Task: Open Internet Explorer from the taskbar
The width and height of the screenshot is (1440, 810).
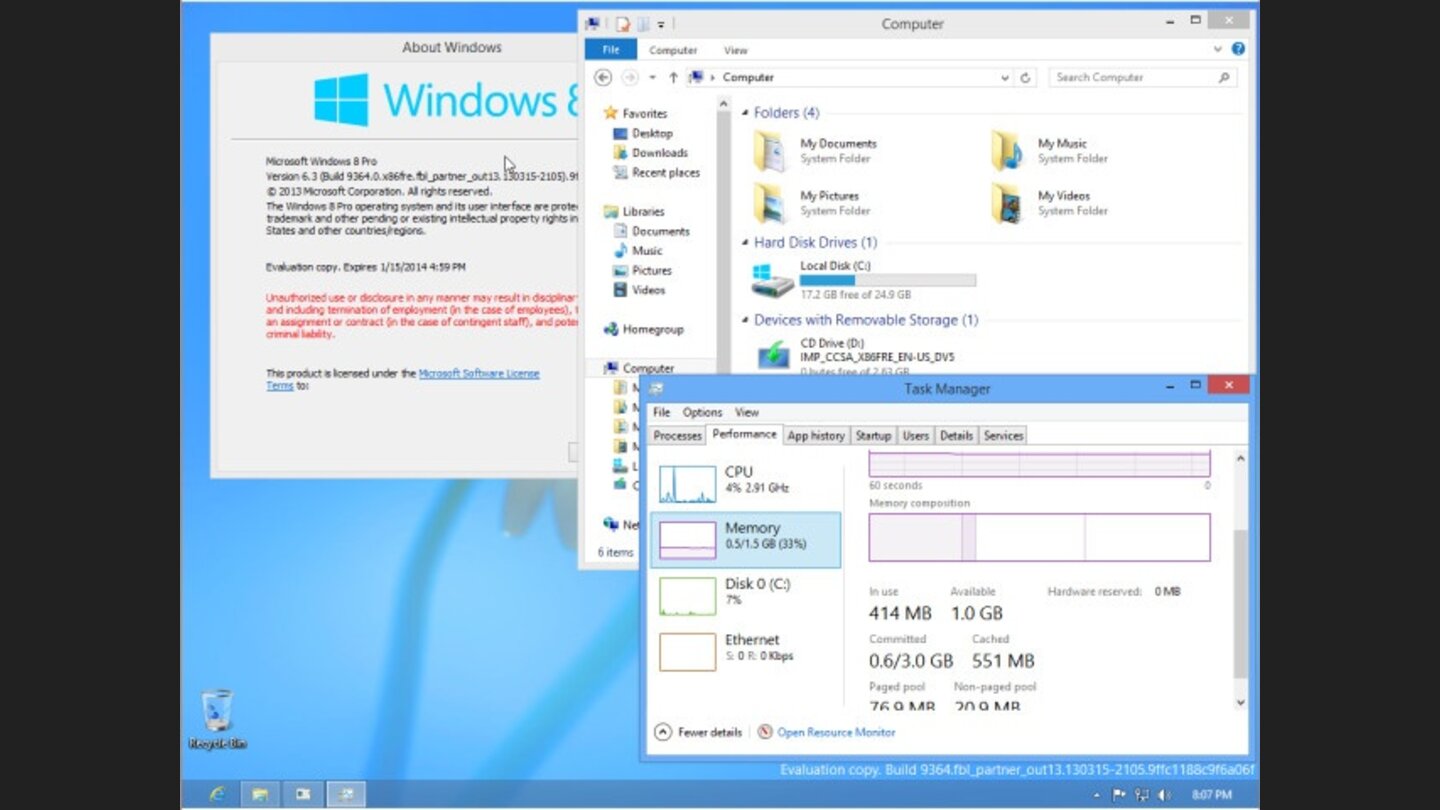Action: tap(218, 793)
